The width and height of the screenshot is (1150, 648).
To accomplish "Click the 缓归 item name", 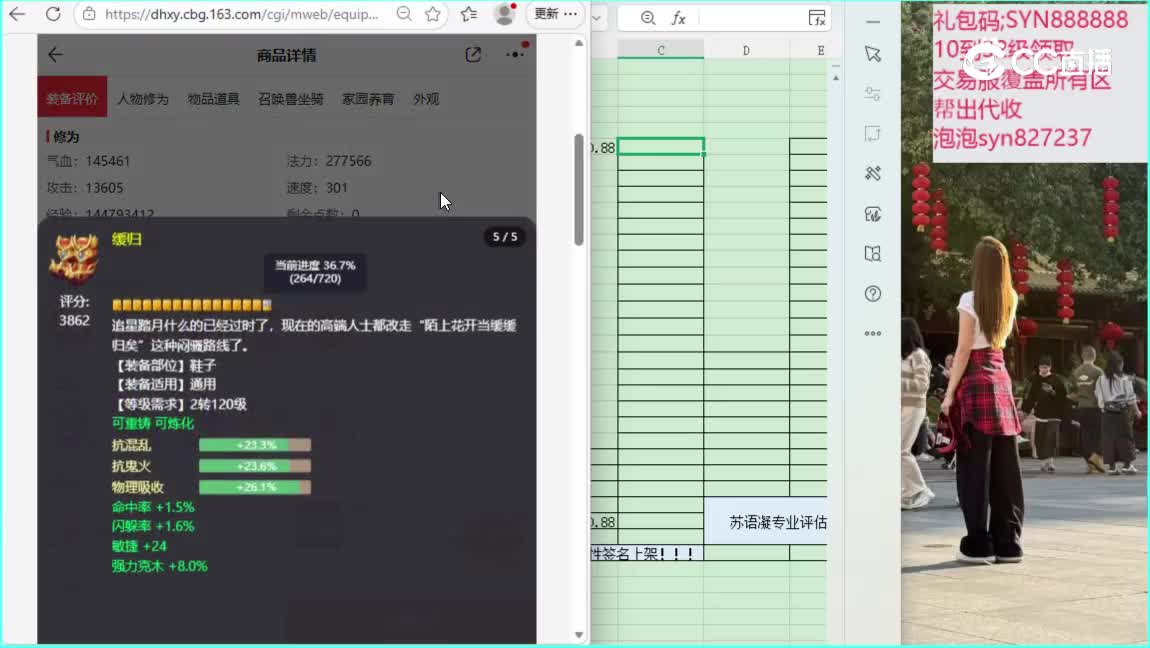I will point(127,239).
